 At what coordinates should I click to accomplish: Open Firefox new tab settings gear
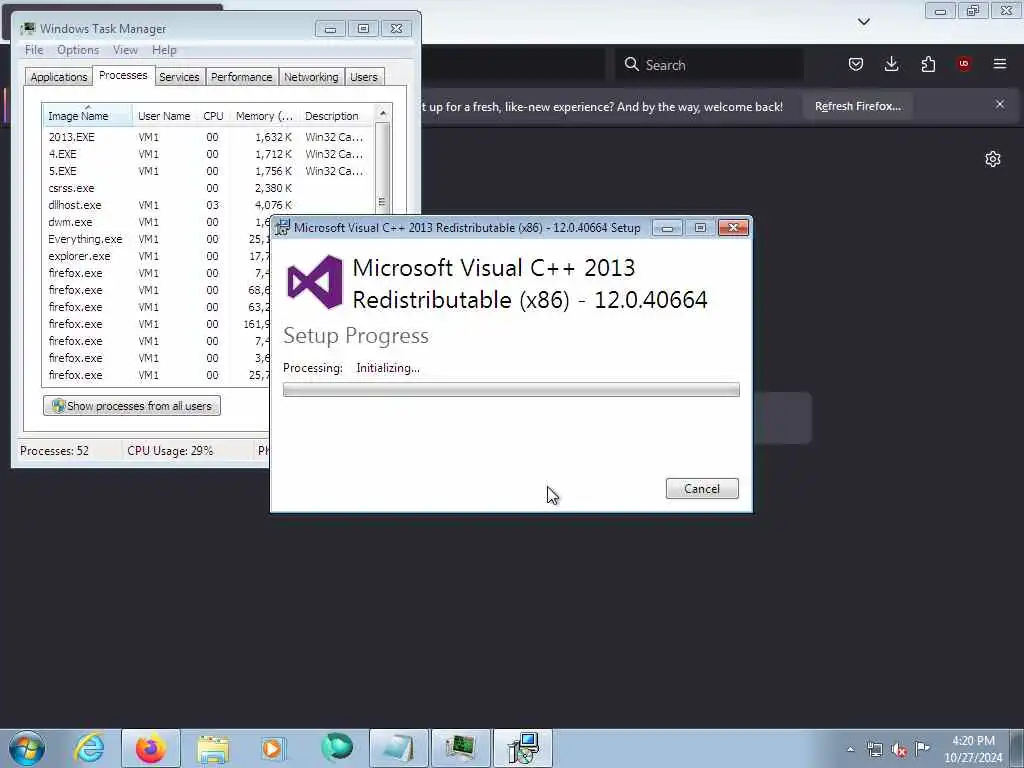[993, 159]
